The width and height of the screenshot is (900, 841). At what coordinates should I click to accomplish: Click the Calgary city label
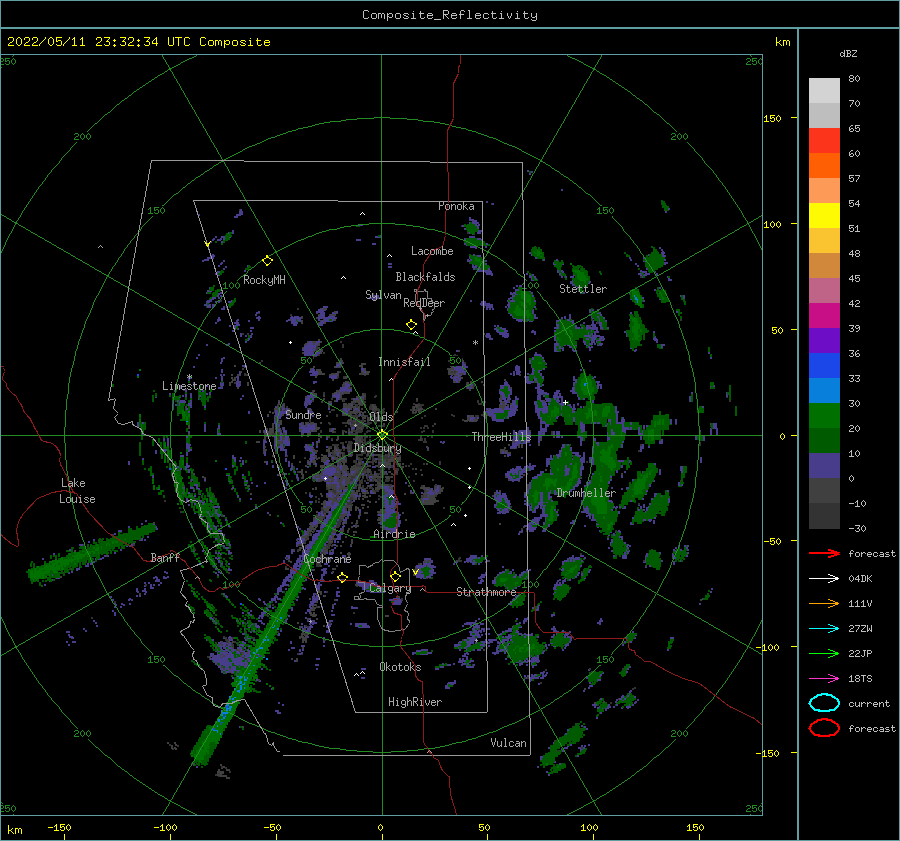click(390, 588)
